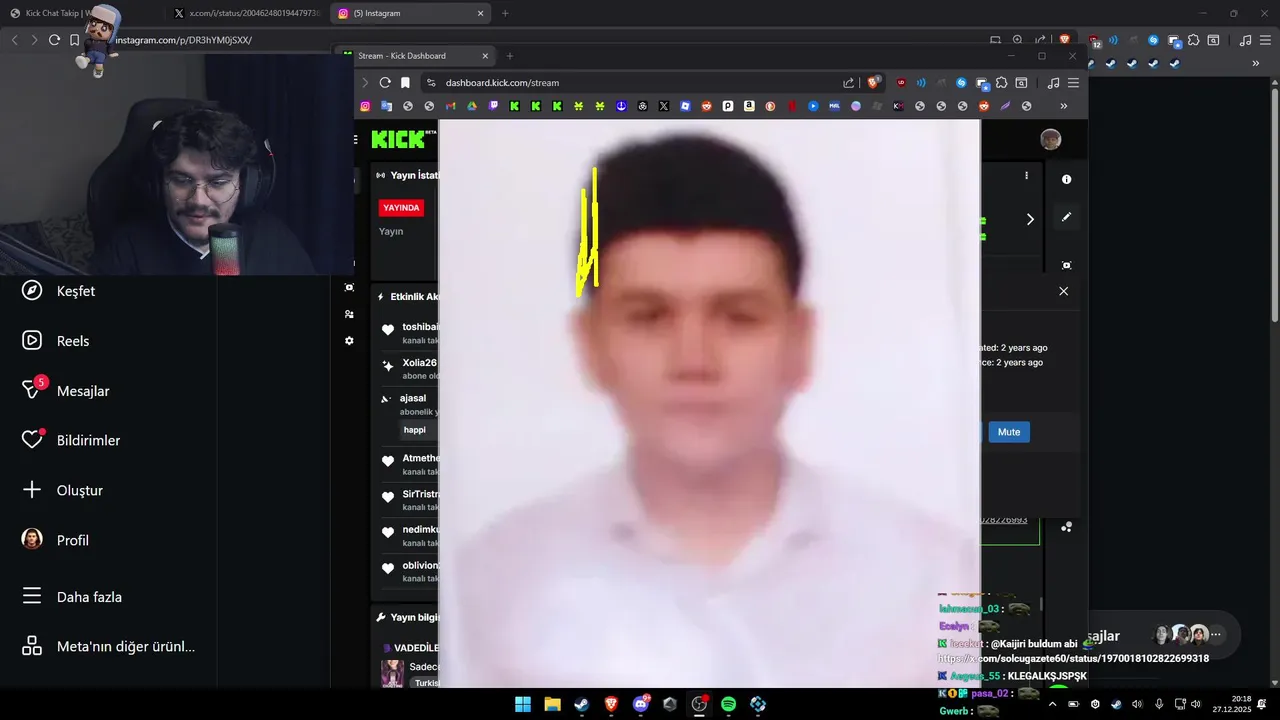Close the Kick user card with the X
The width and height of the screenshot is (1280, 720).
(x=1063, y=291)
